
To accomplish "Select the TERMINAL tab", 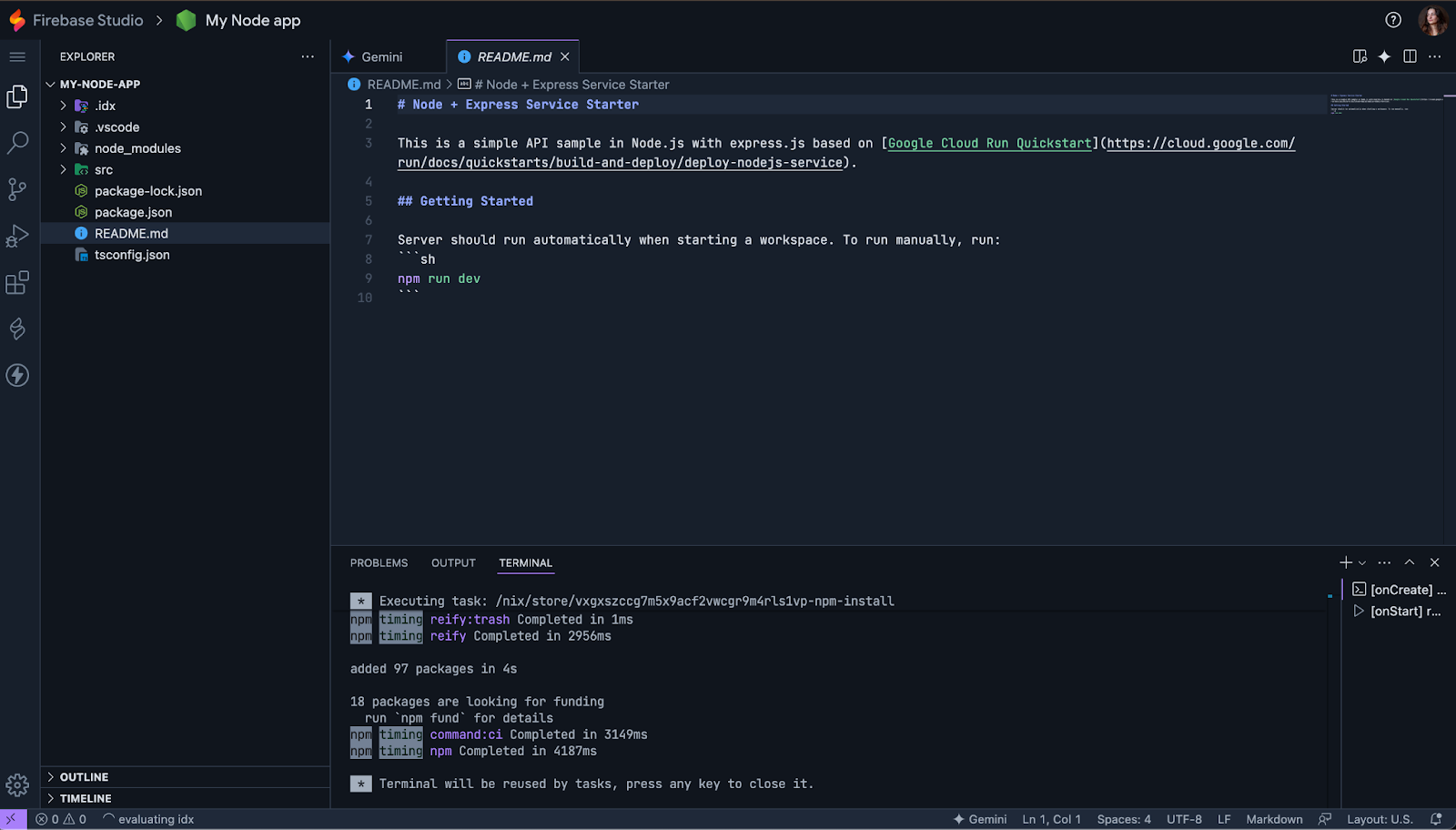I will (525, 562).
